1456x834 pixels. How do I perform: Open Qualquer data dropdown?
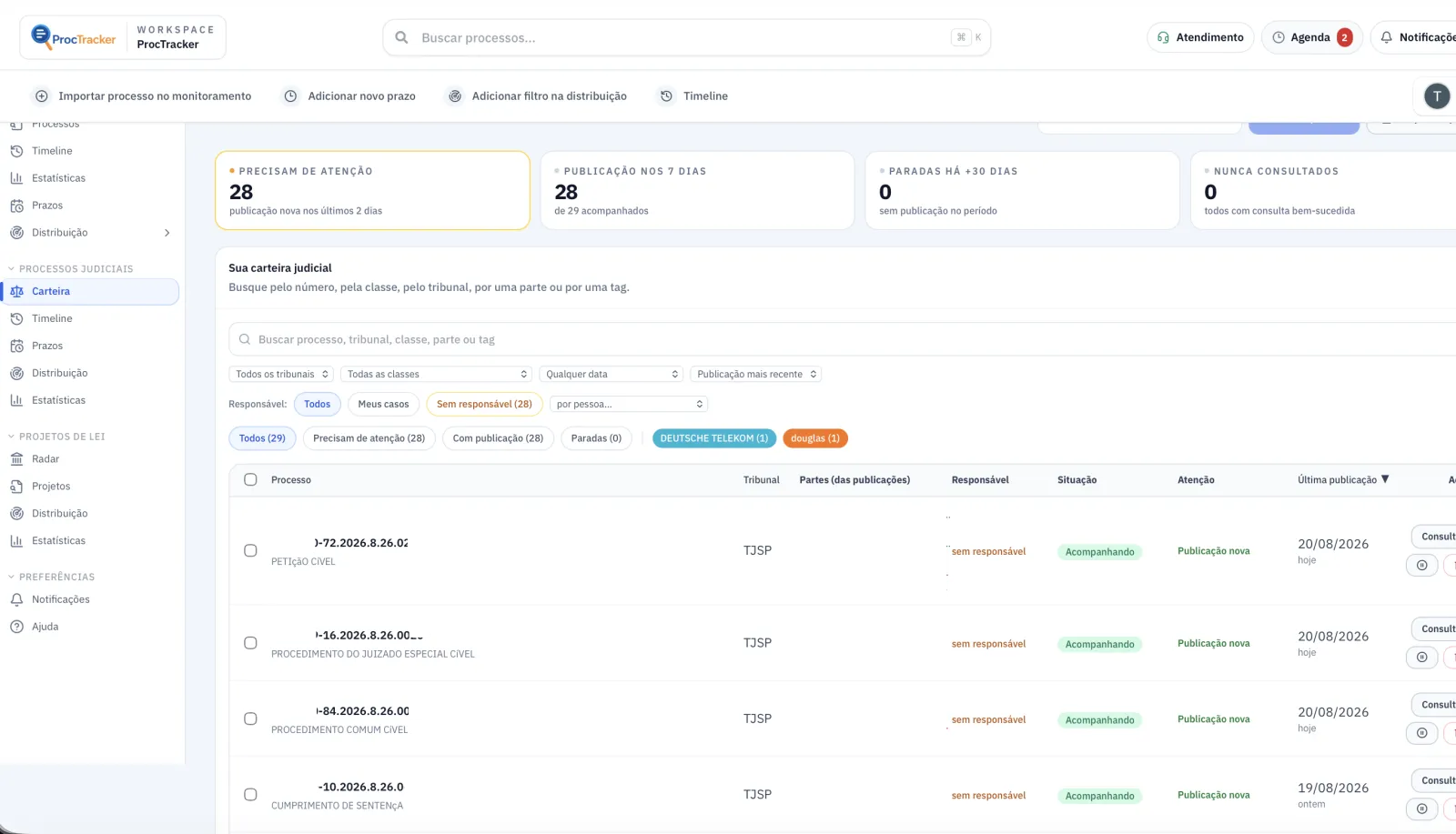611,374
